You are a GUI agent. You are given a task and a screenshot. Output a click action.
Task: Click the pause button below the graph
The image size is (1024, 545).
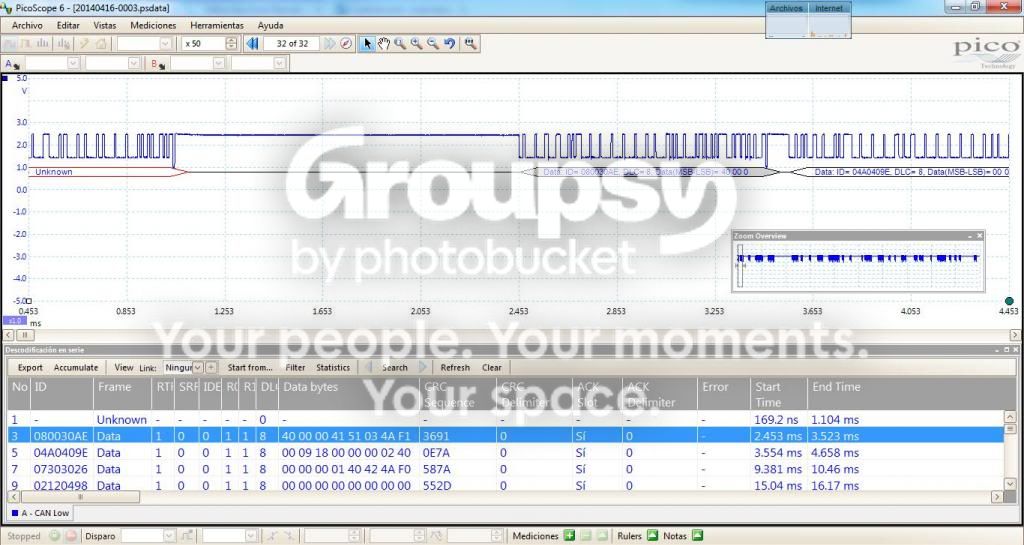[x=25, y=335]
